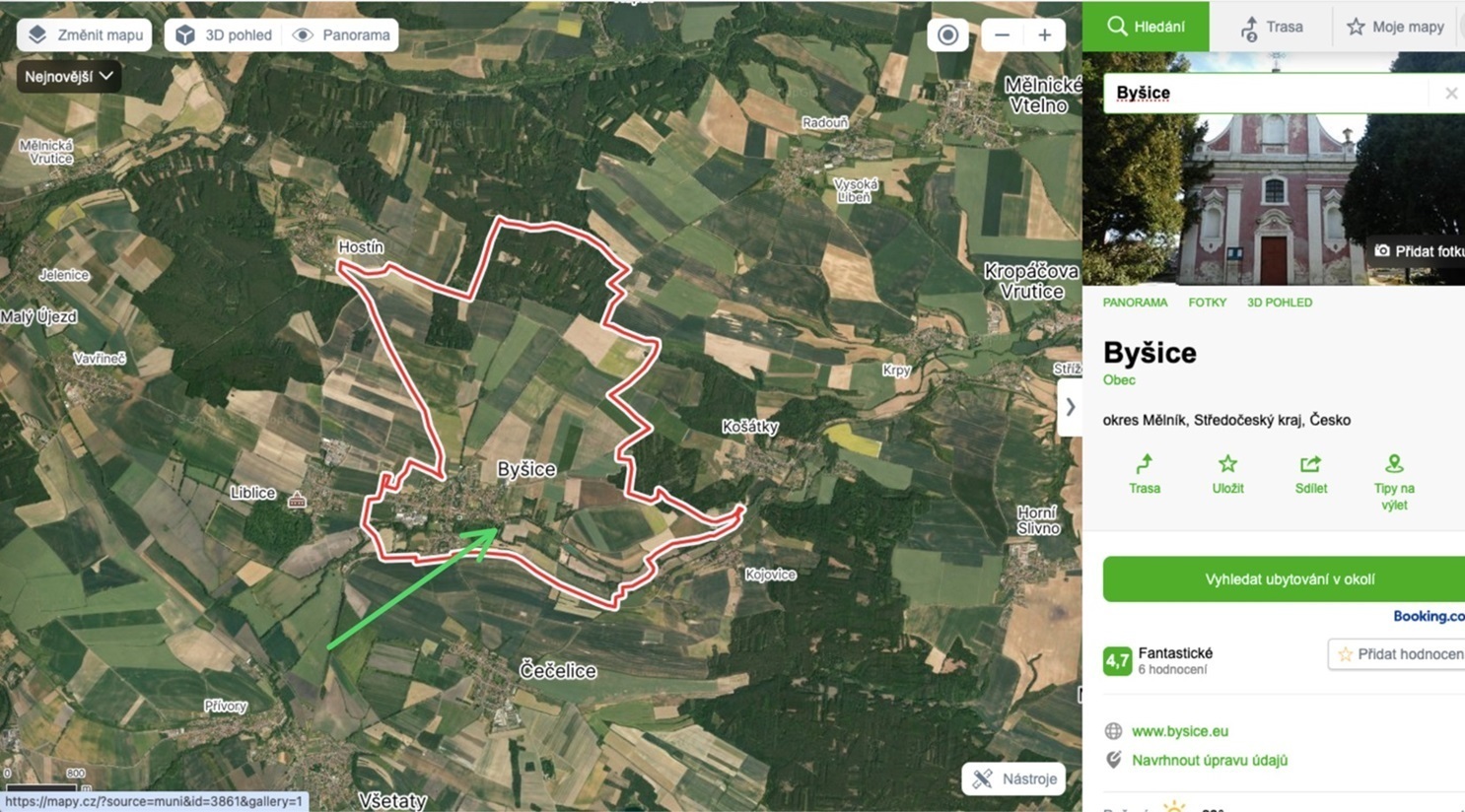Screen dimensions: 1465x812
Task: Zoom in with the plus button
Action: 1044,35
